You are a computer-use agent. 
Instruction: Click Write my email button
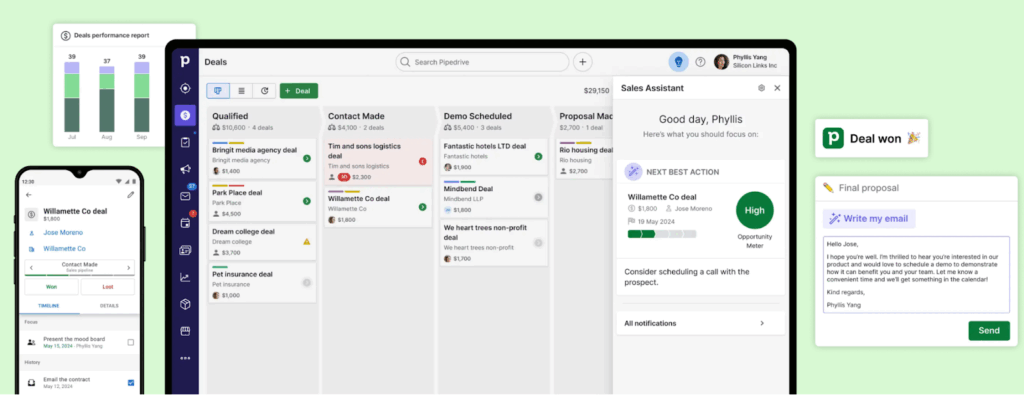click(x=869, y=219)
